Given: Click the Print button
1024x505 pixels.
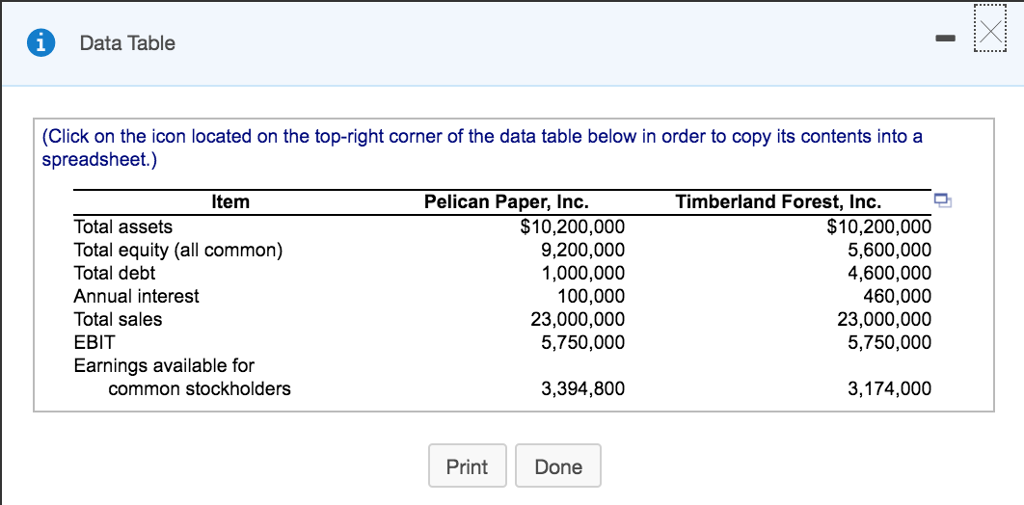Looking at the screenshot, I should [x=467, y=466].
